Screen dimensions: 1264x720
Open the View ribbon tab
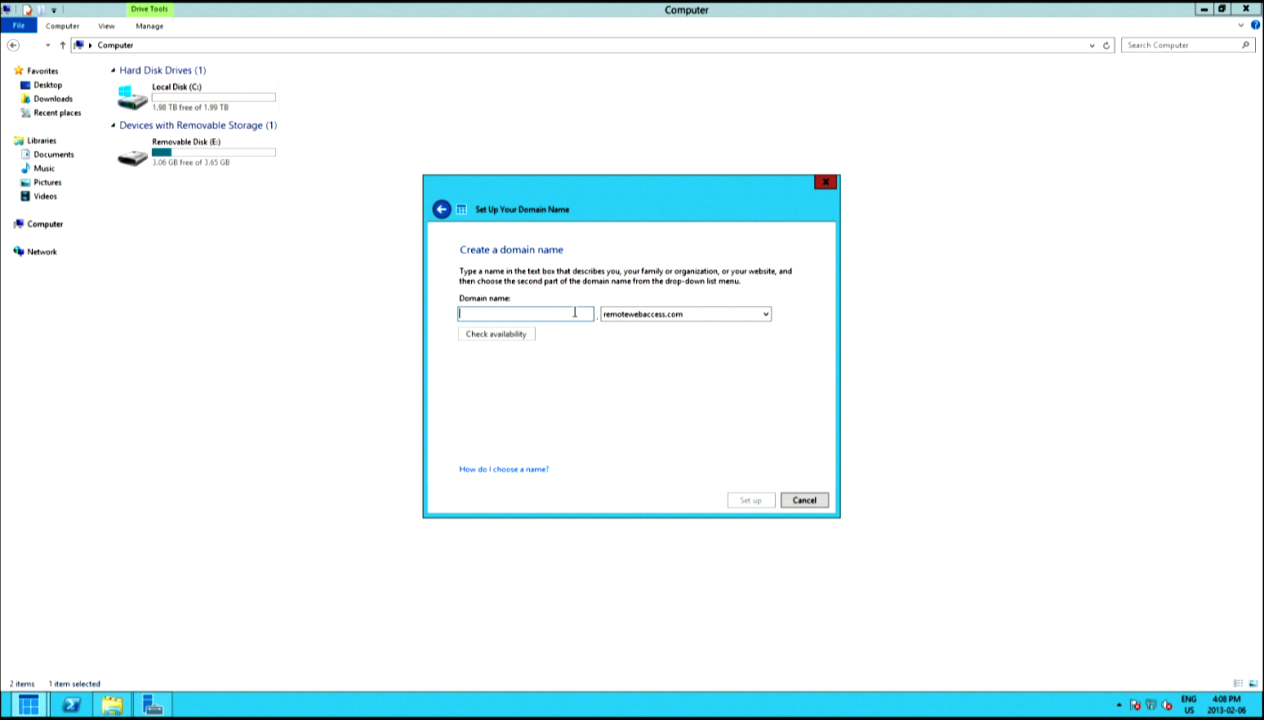click(x=106, y=26)
